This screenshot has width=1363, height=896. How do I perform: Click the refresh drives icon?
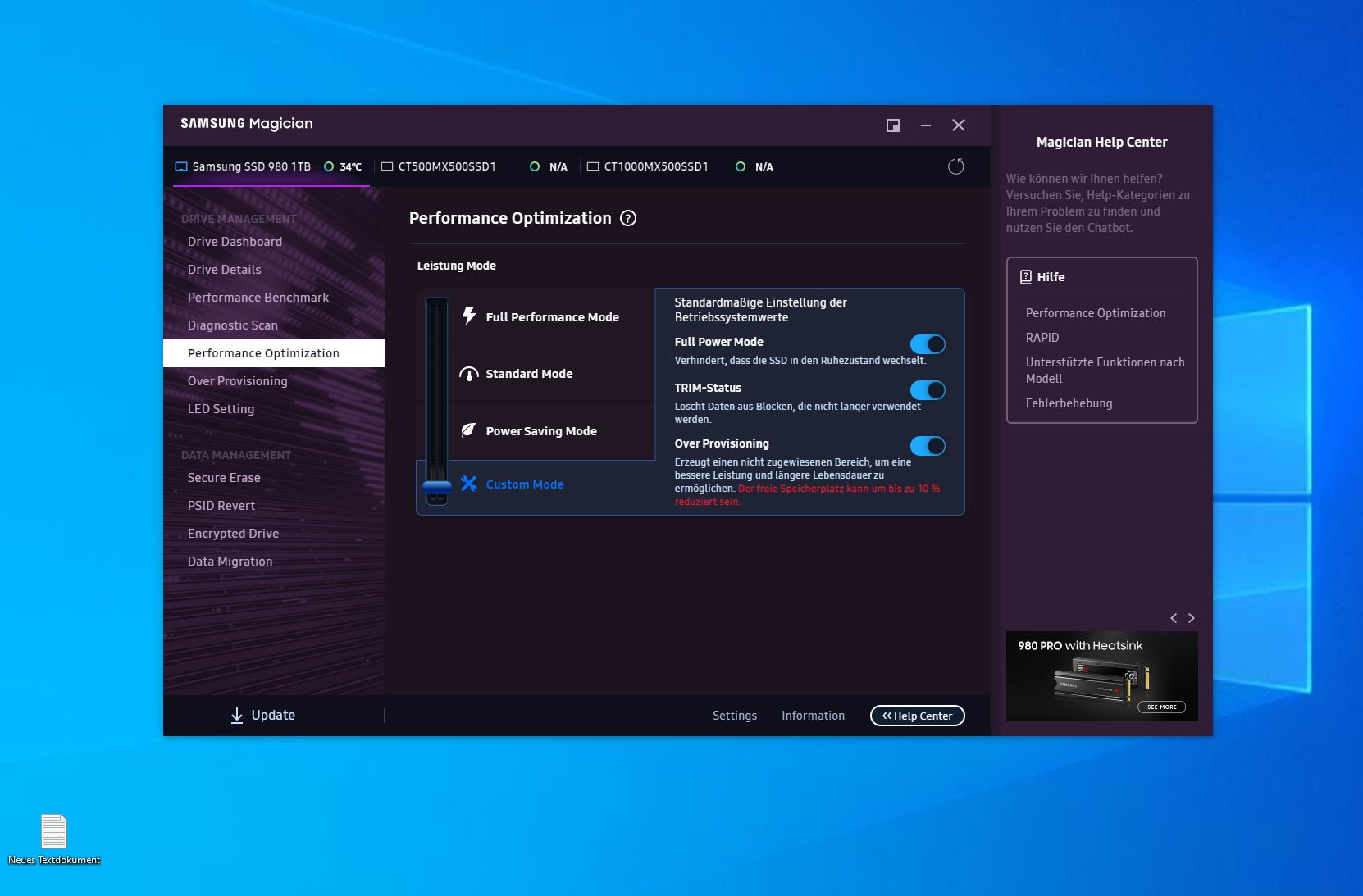tap(956, 166)
